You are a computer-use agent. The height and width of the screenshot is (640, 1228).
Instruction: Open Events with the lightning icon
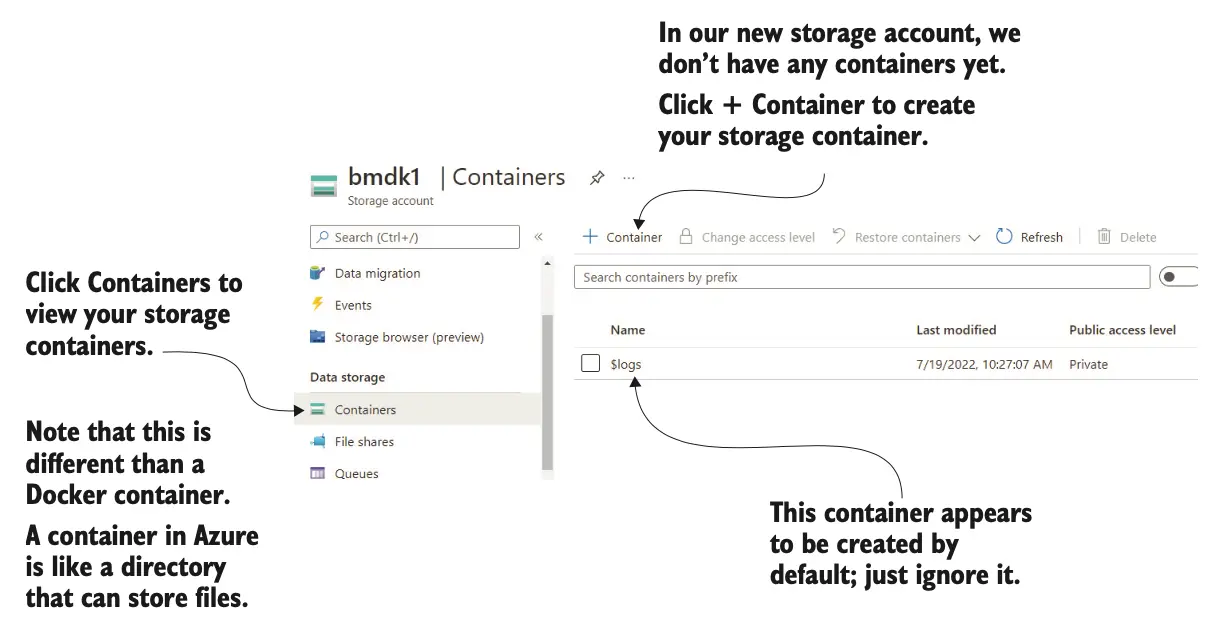(x=352, y=305)
